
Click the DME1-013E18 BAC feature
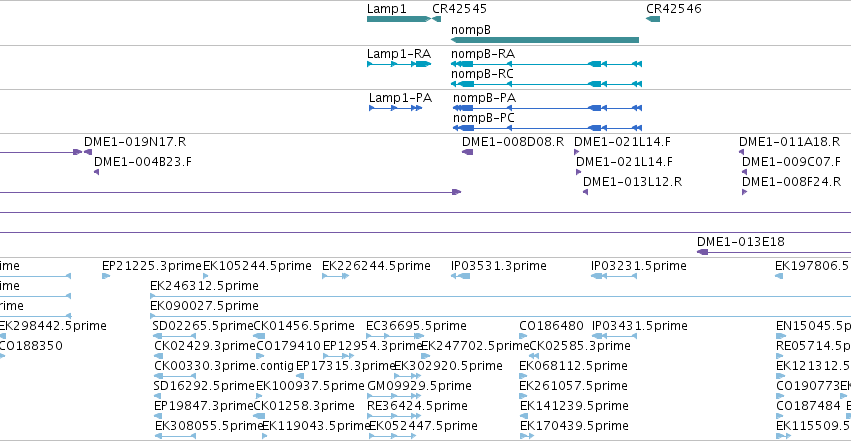[x=774, y=252]
